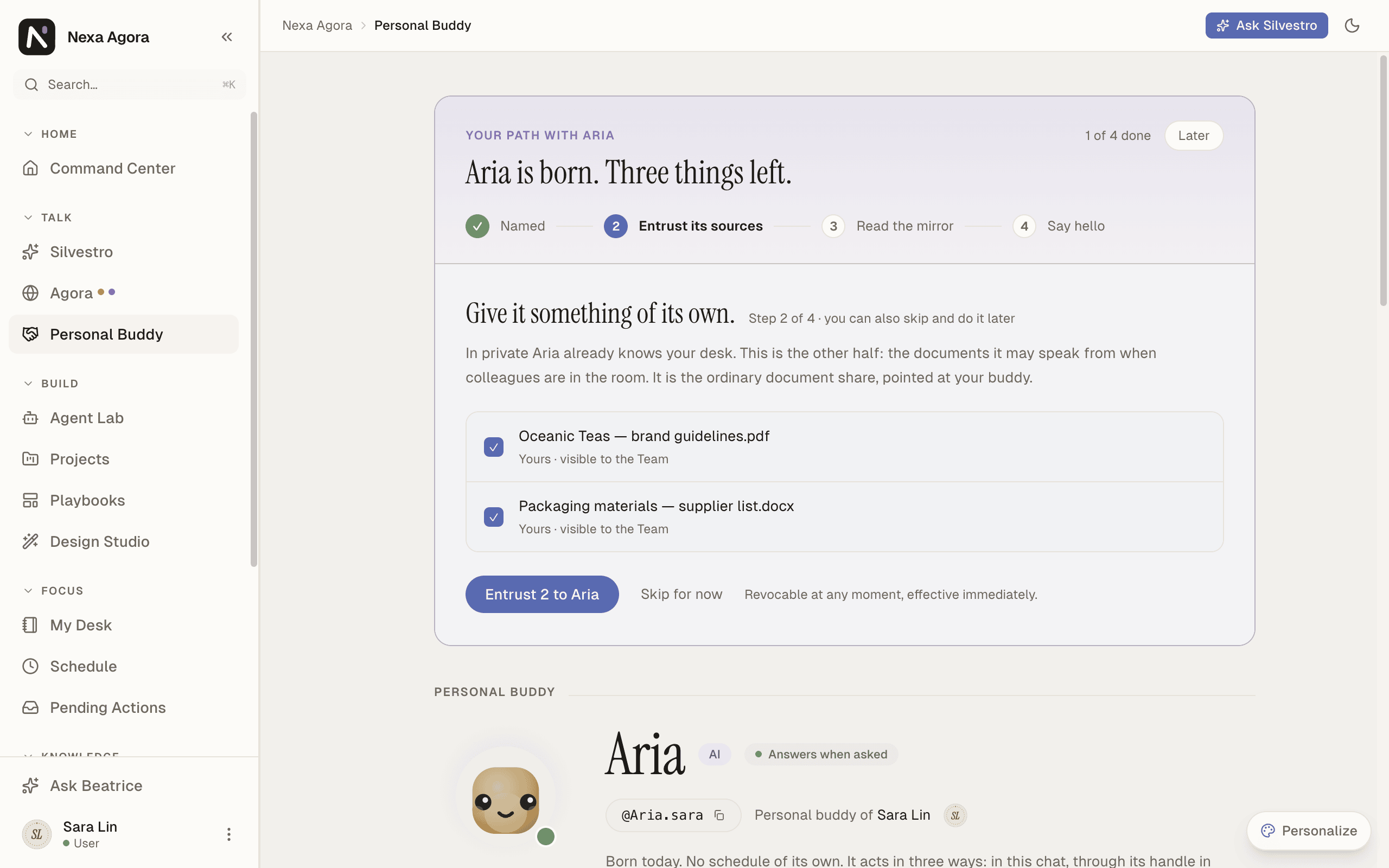Go to step 3 Read the mirror
1389x868 pixels.
[x=887, y=226]
